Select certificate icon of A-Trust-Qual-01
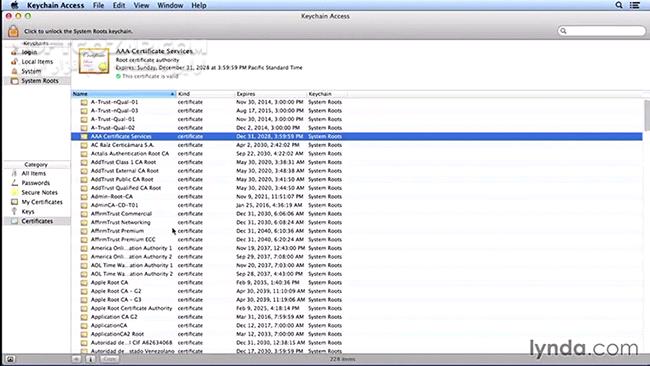 [x=84, y=119]
